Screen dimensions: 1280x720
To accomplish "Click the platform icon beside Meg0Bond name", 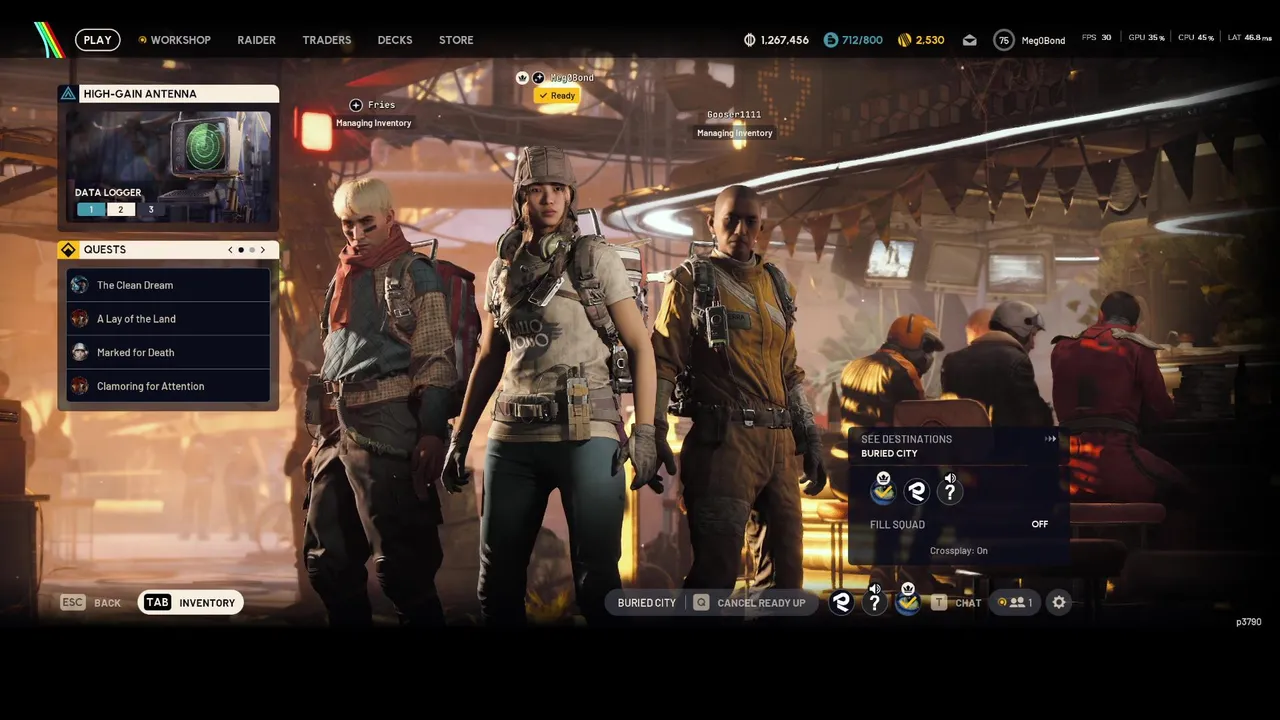I will pyautogui.click(x=538, y=78).
